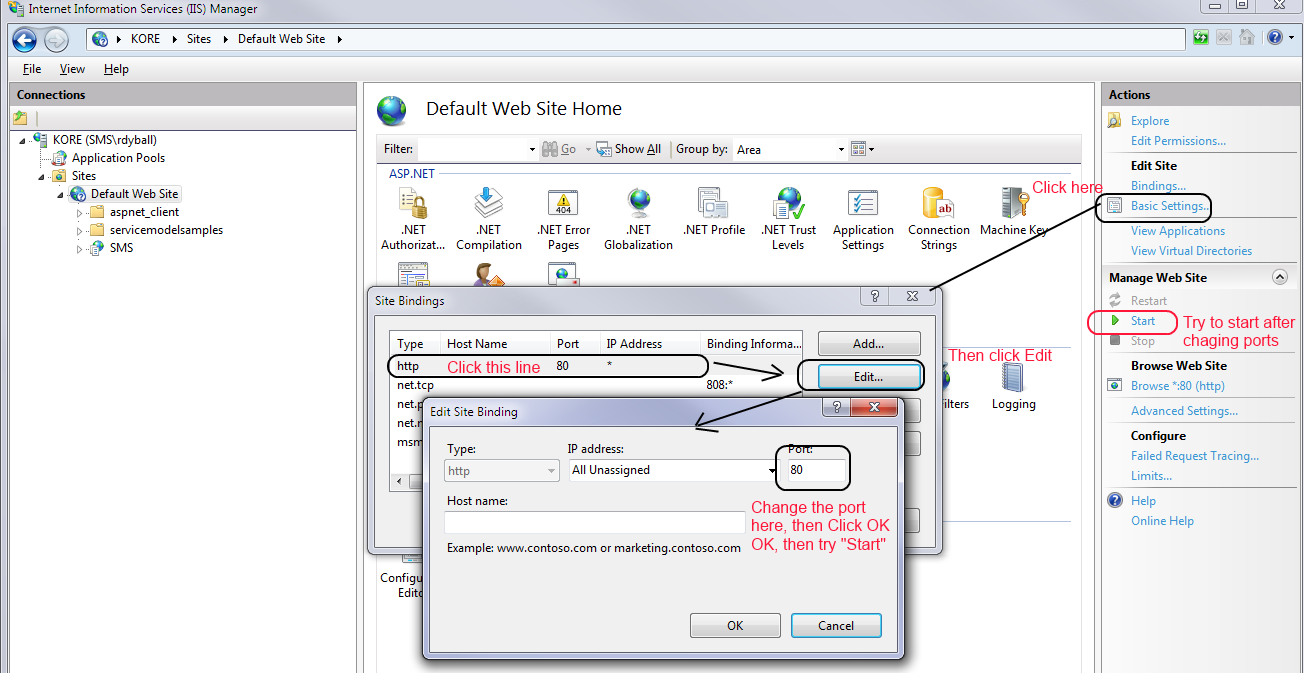The image size is (1304, 673).
Task: Open the Logging feature icon
Action: [1013, 380]
